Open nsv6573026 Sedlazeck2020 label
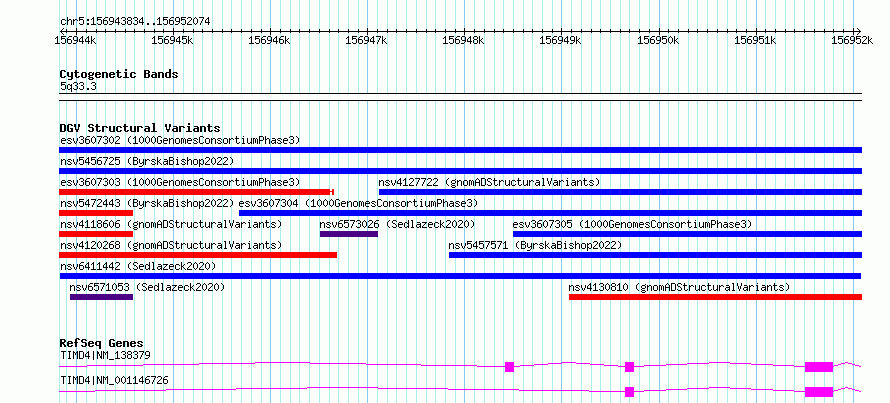890x403 pixels. pos(397,224)
